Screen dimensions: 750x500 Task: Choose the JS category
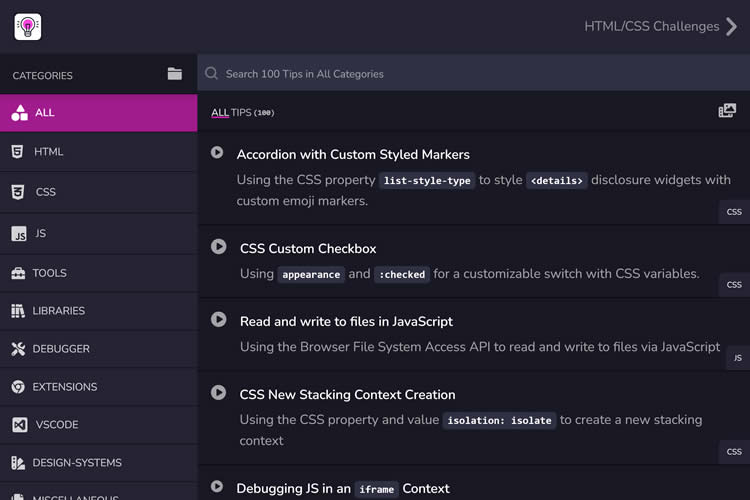point(40,234)
